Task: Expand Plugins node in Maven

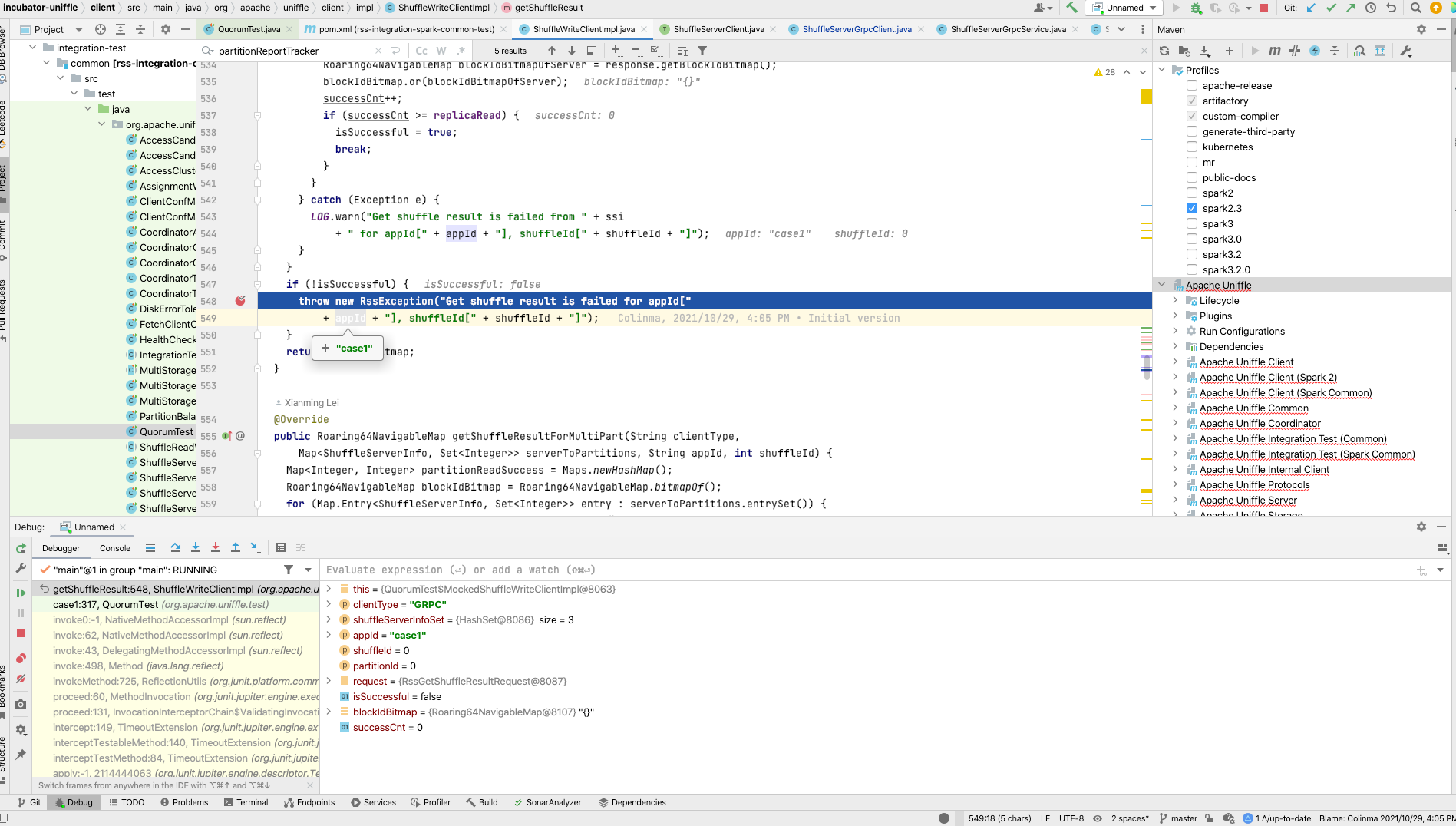Action: click(1175, 316)
